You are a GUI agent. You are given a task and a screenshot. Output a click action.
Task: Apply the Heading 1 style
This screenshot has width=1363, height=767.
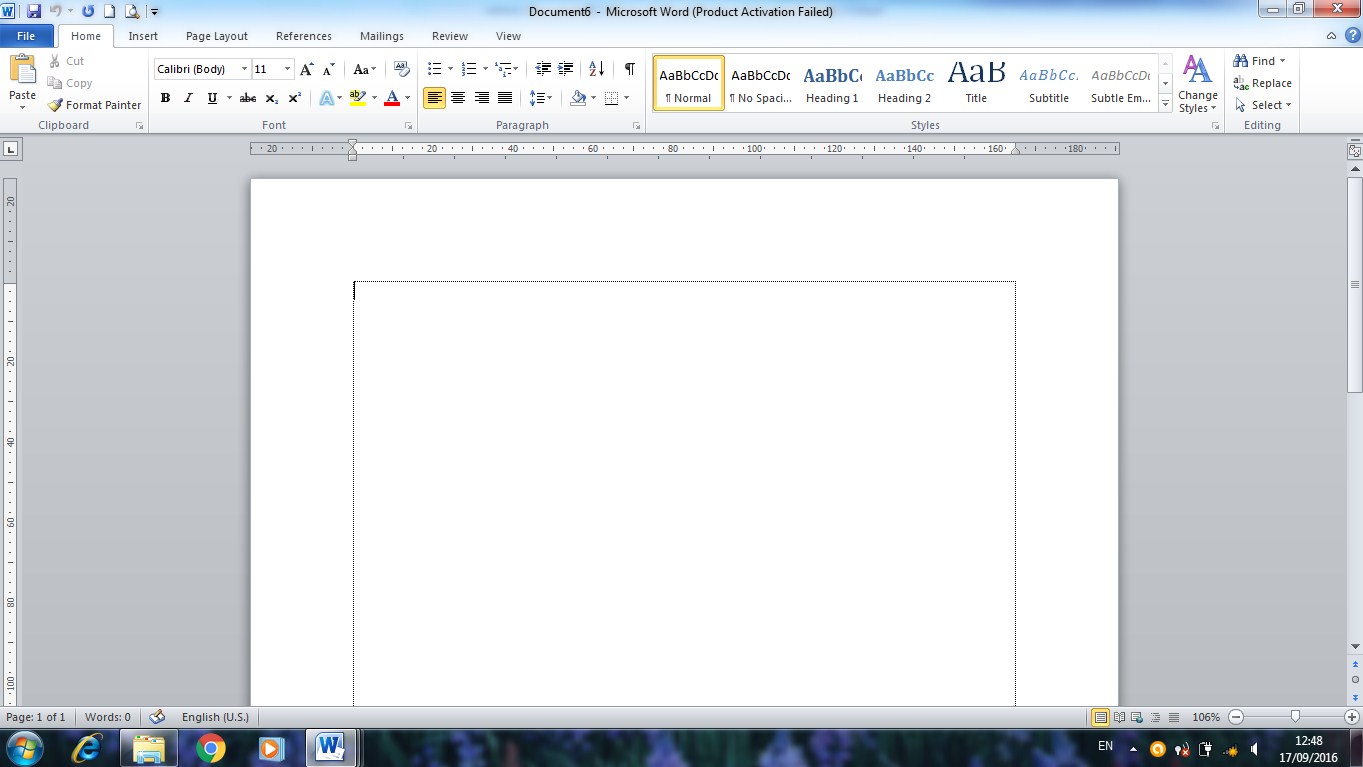click(832, 83)
